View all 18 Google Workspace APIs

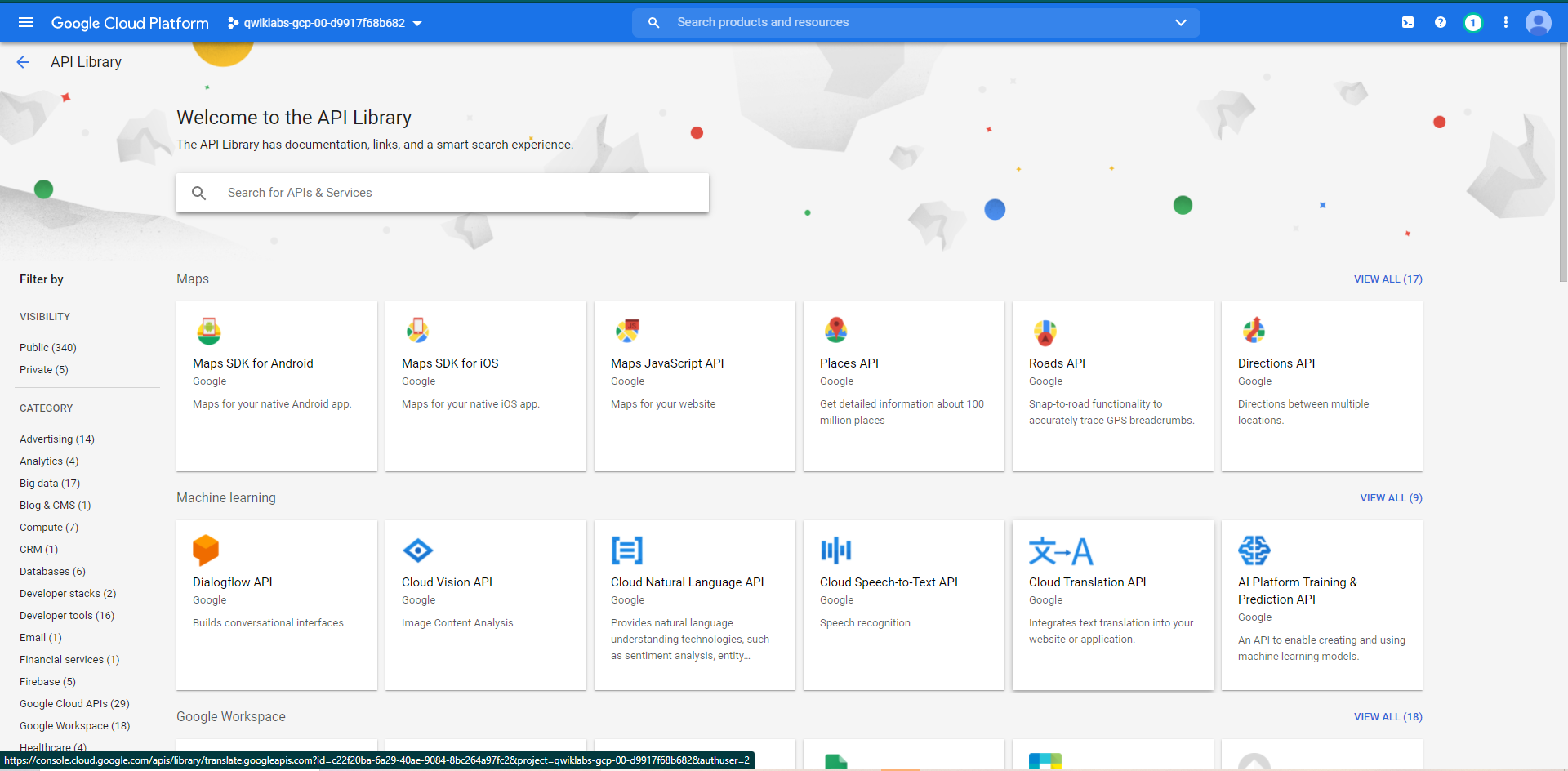1388,717
